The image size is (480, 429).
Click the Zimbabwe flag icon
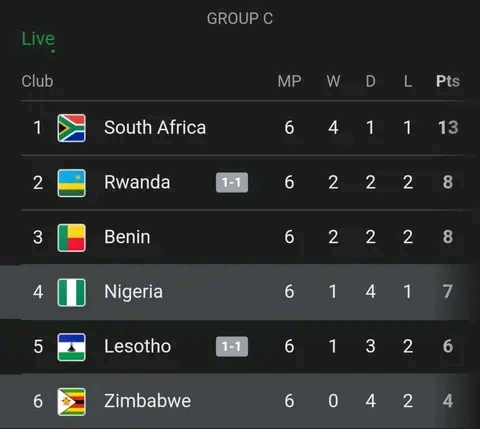coord(71,401)
